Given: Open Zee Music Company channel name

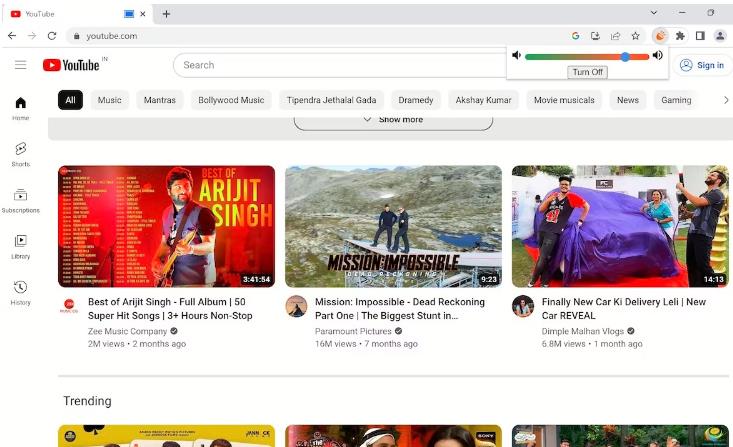Looking at the screenshot, I should pyautogui.click(x=127, y=331).
